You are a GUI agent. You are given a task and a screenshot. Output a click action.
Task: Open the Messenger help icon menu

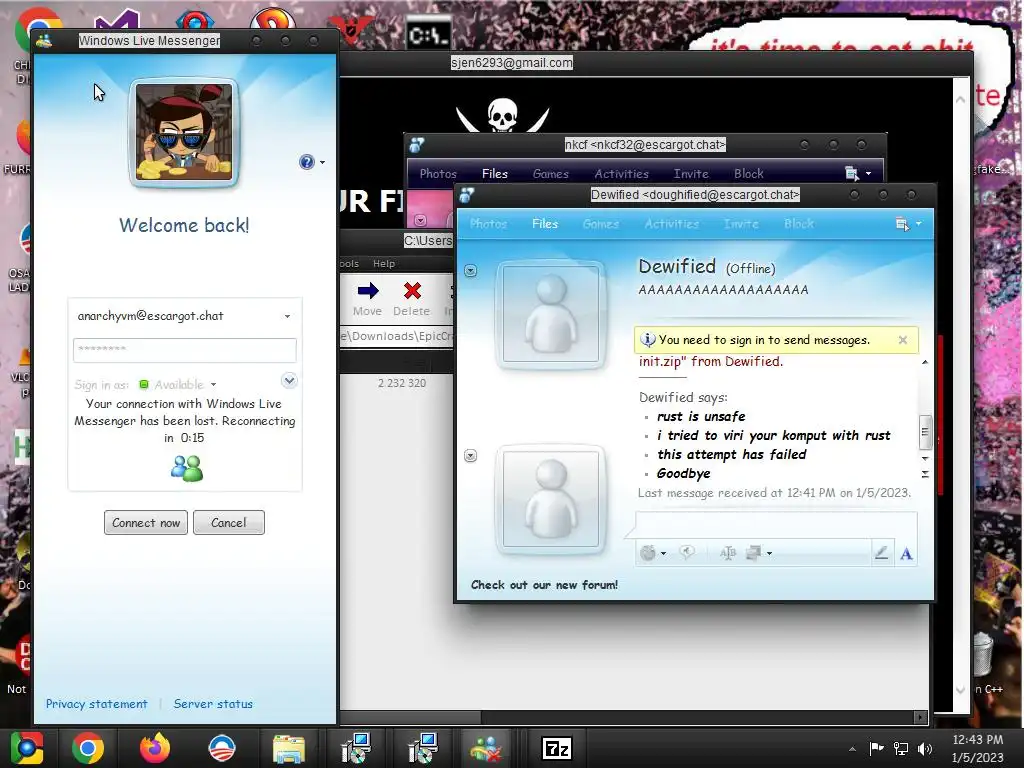306,162
